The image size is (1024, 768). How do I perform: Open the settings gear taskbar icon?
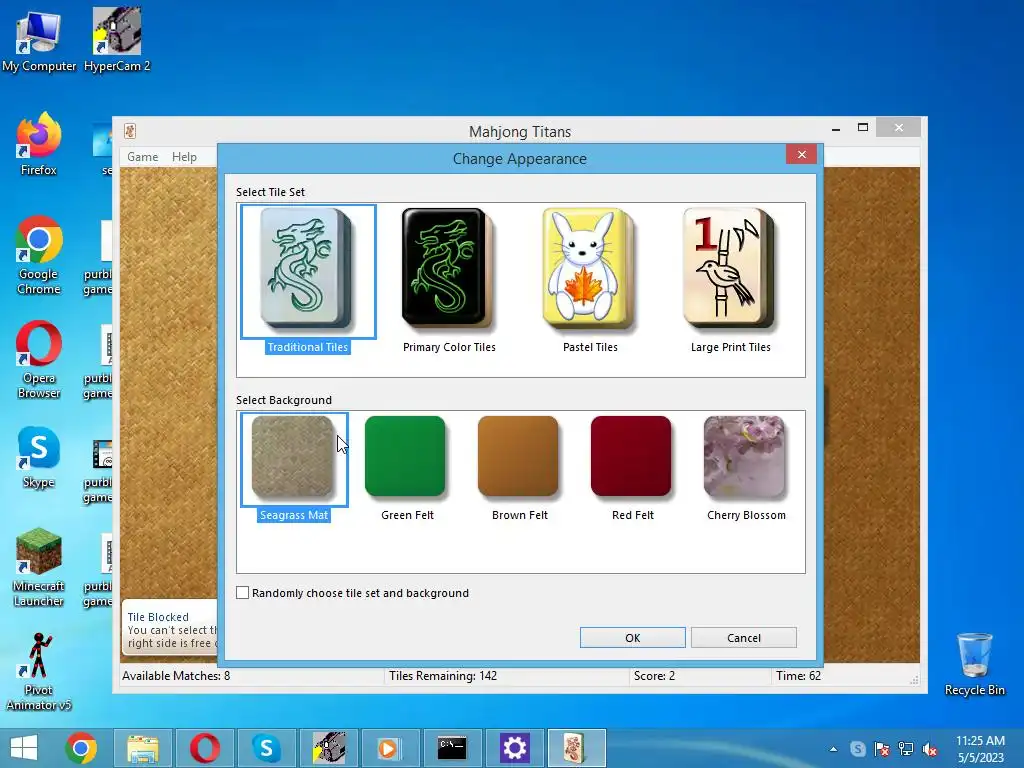pyautogui.click(x=514, y=748)
